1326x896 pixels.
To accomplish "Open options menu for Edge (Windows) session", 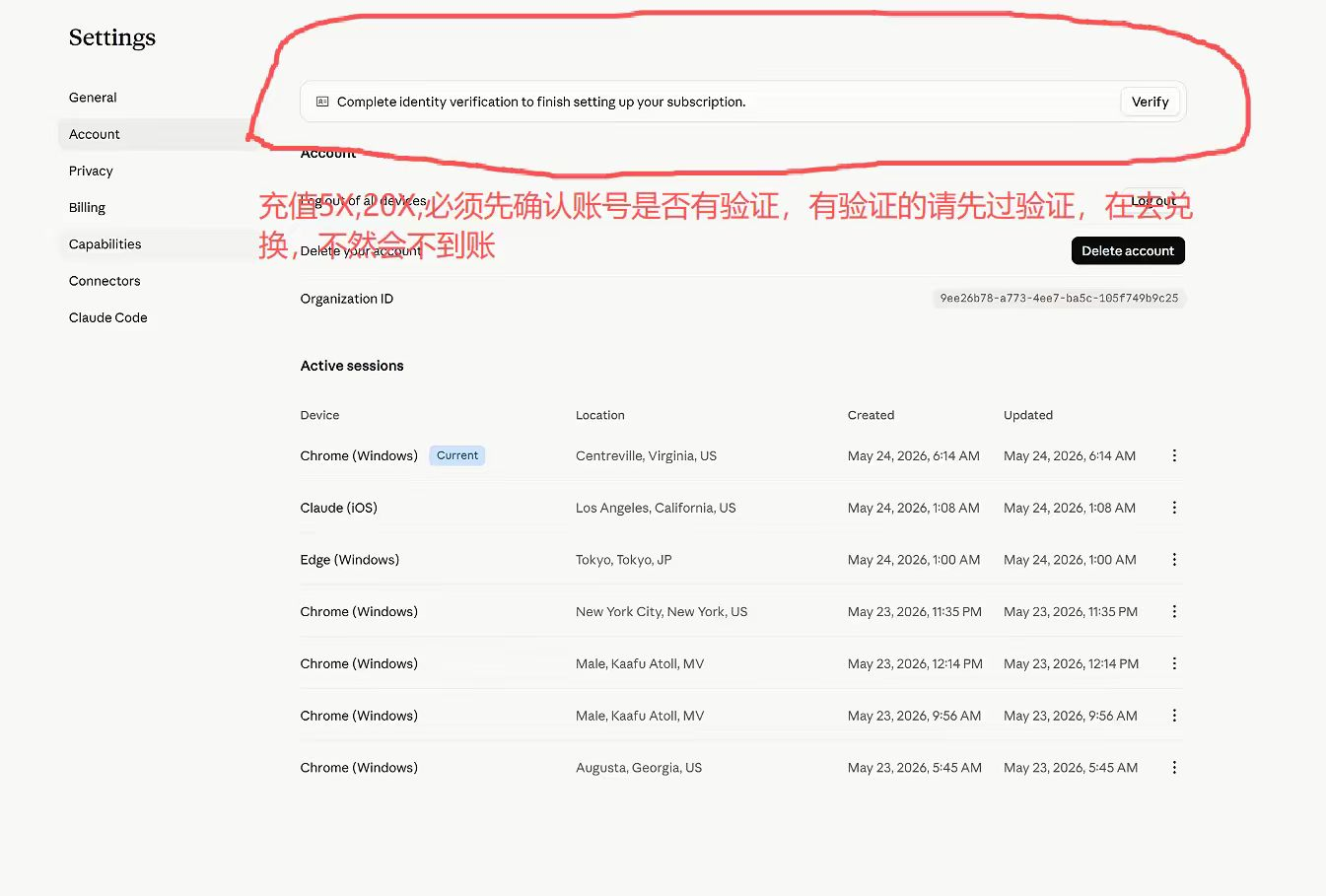I will tap(1174, 560).
